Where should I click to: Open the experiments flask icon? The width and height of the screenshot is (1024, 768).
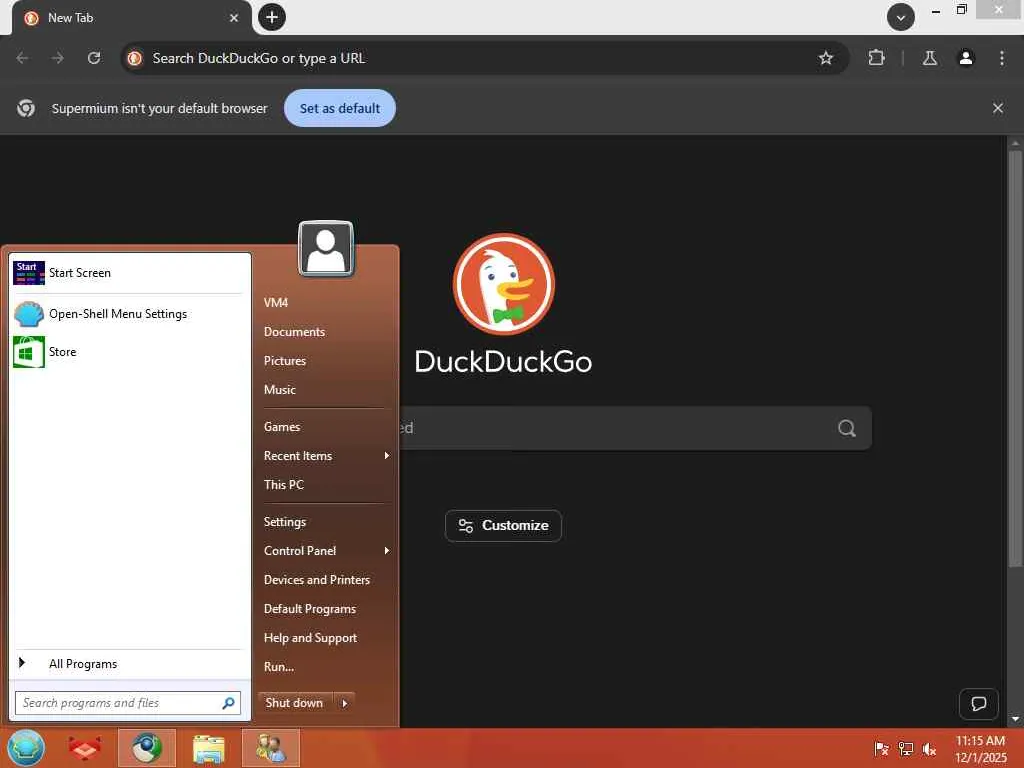pos(930,58)
